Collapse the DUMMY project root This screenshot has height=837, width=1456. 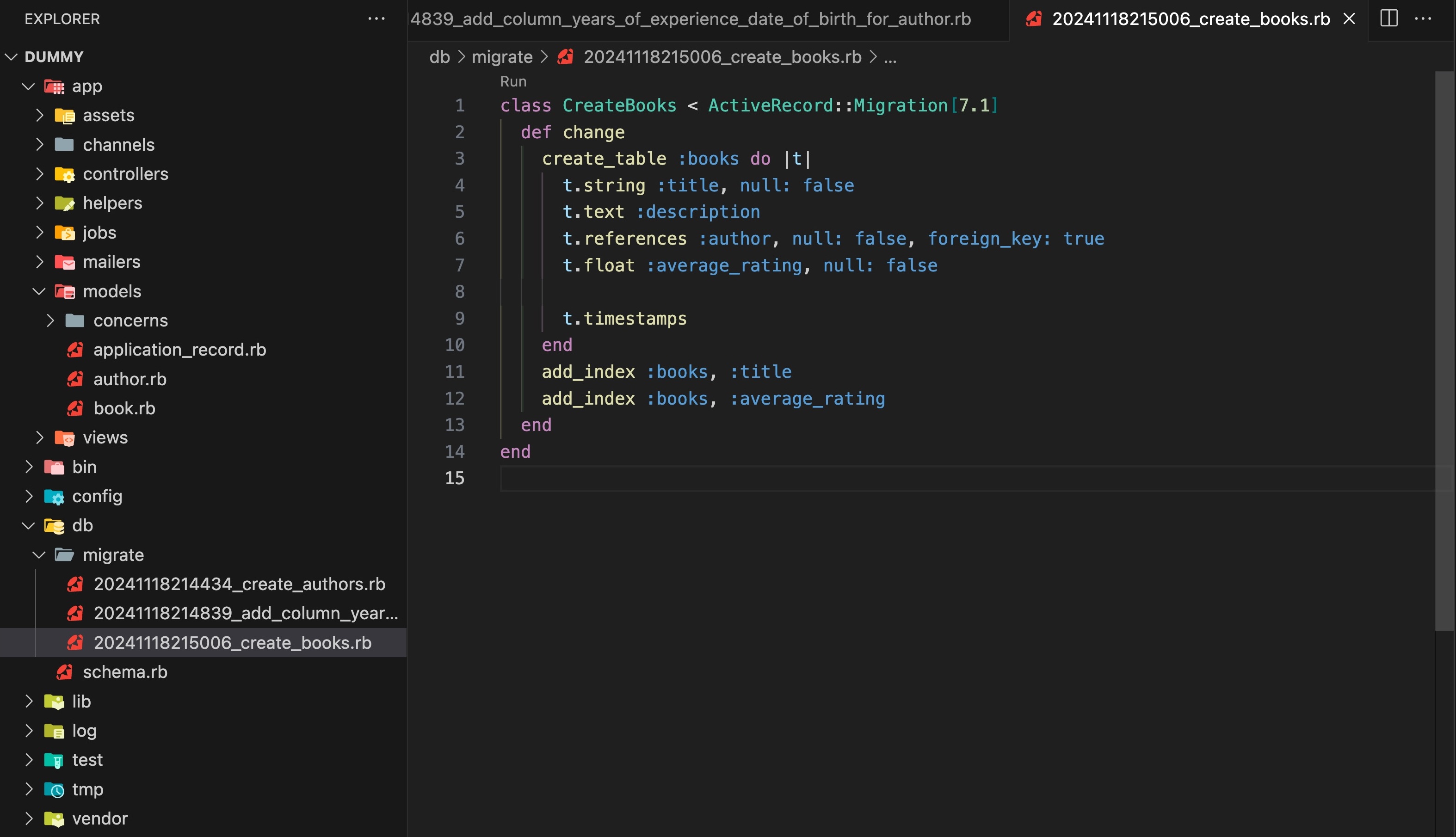(x=11, y=57)
